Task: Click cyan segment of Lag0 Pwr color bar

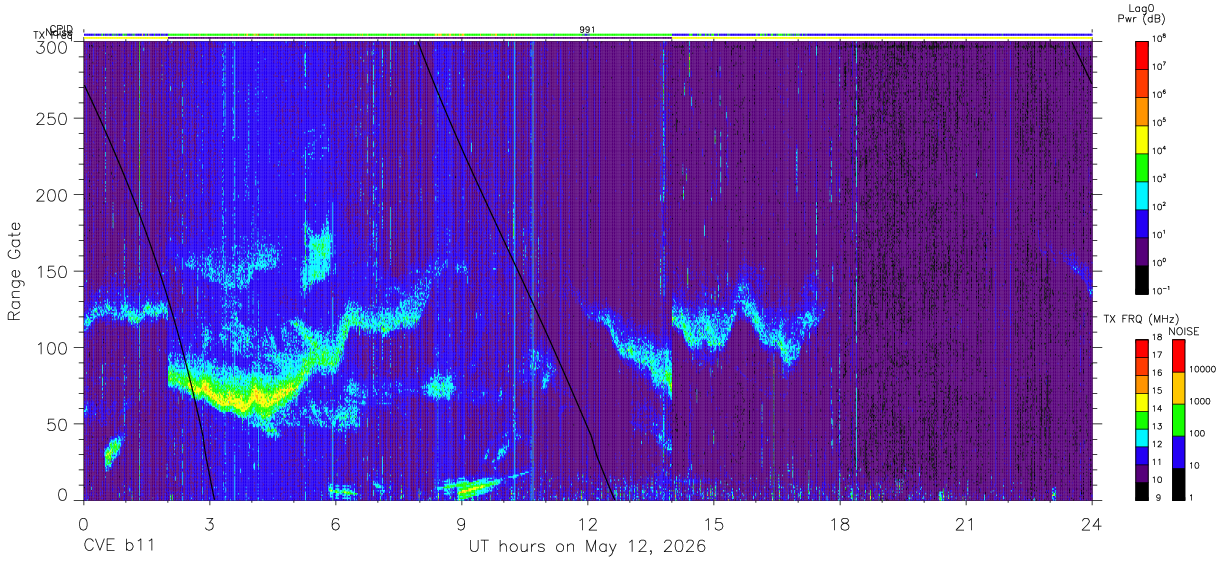Action: point(1142,194)
